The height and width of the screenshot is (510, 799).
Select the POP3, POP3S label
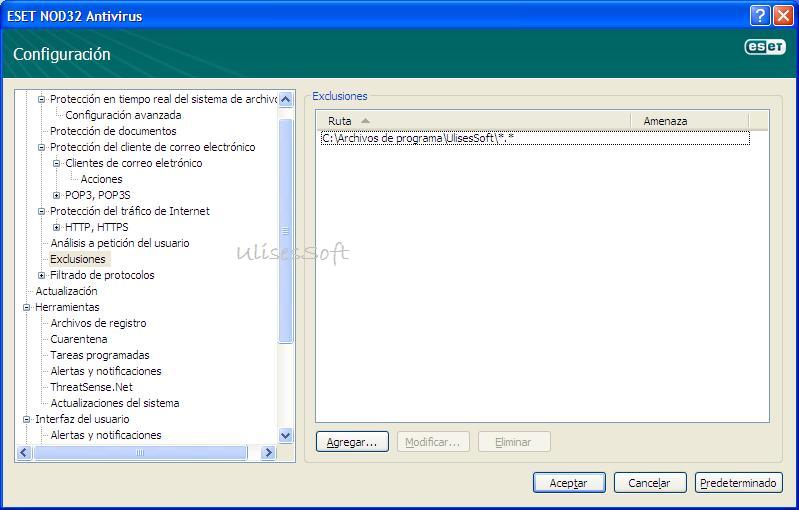(97, 195)
